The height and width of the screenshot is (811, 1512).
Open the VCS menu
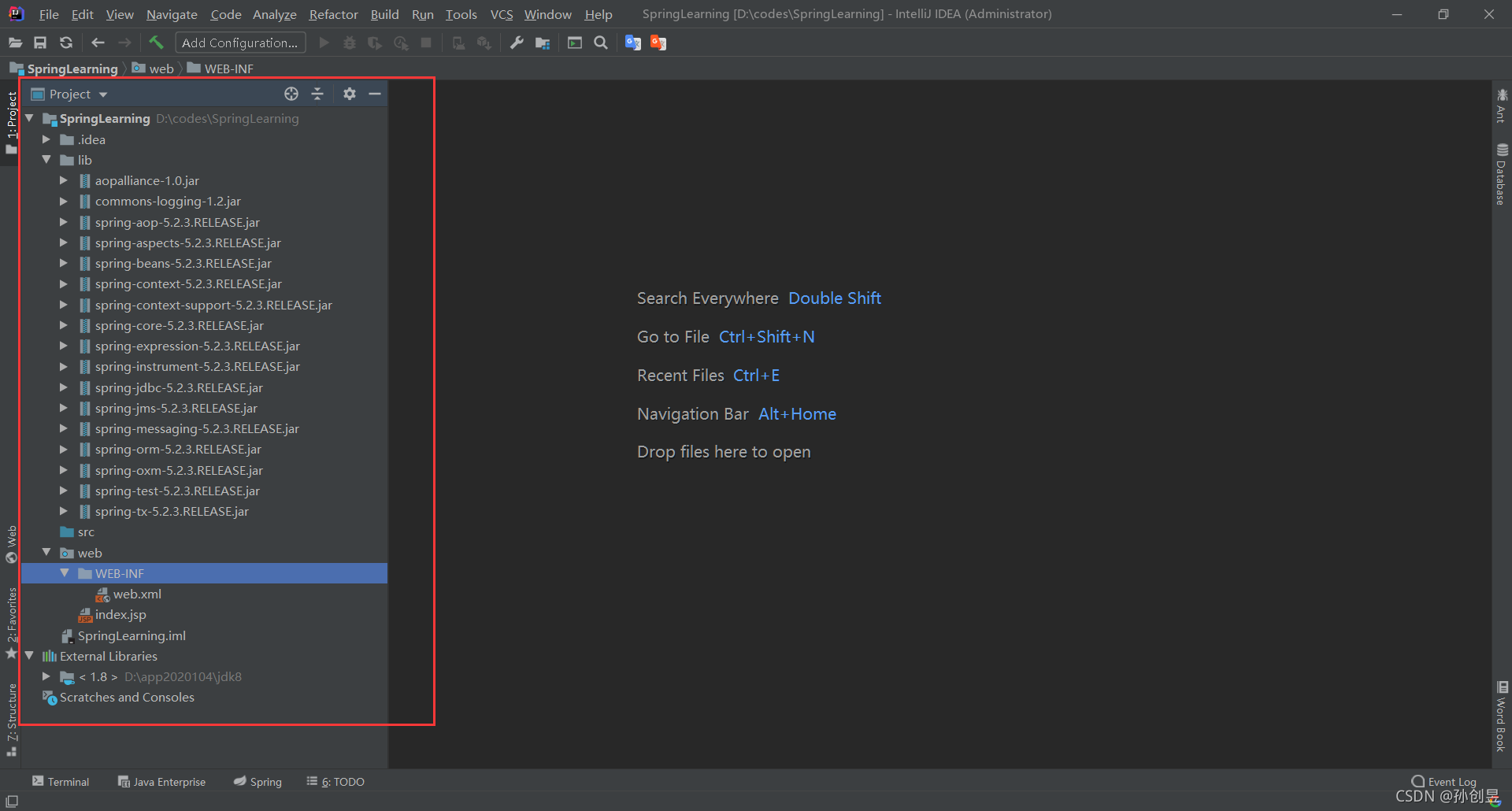click(x=501, y=14)
